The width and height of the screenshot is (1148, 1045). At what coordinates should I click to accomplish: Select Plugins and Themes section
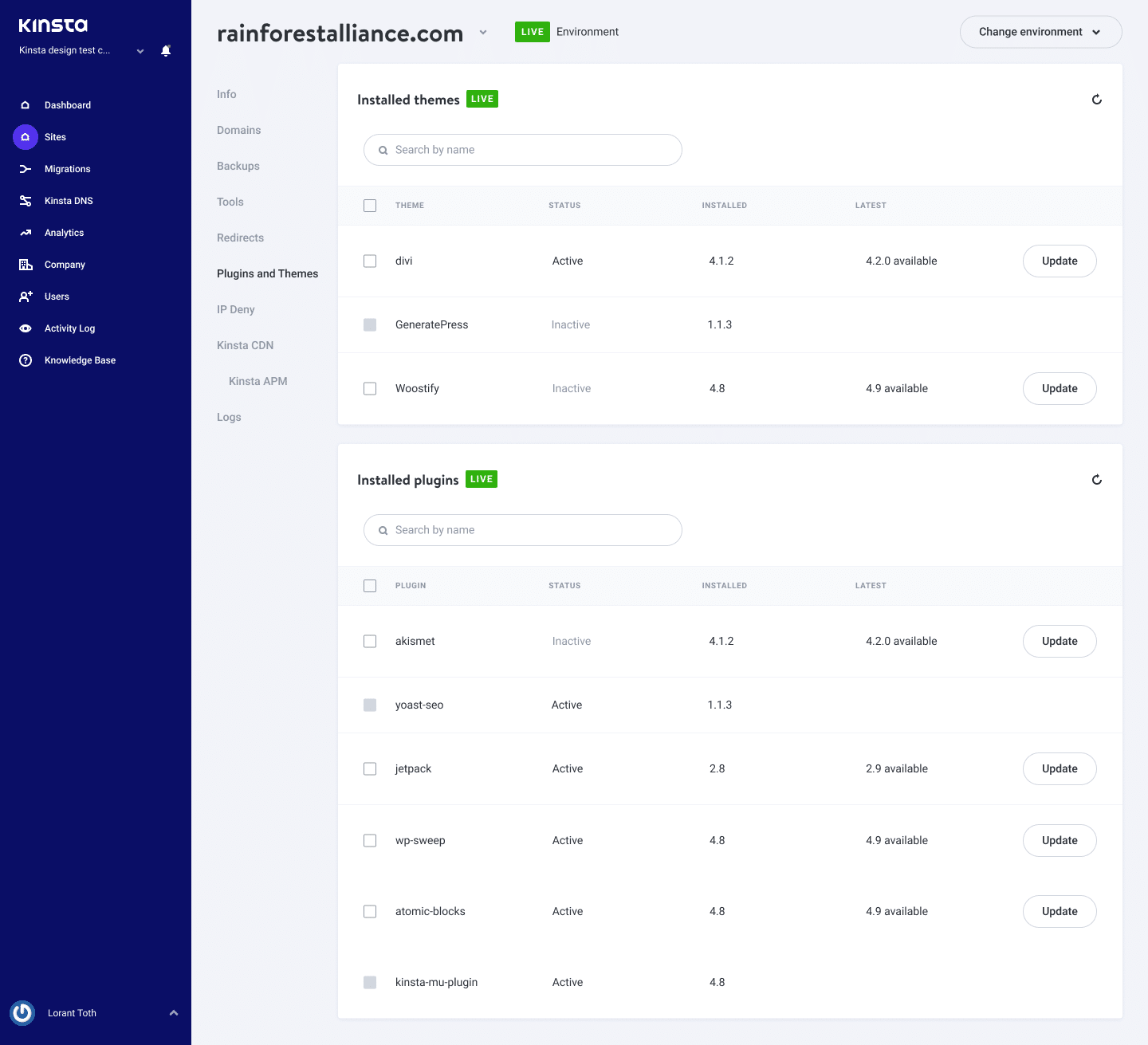267,273
